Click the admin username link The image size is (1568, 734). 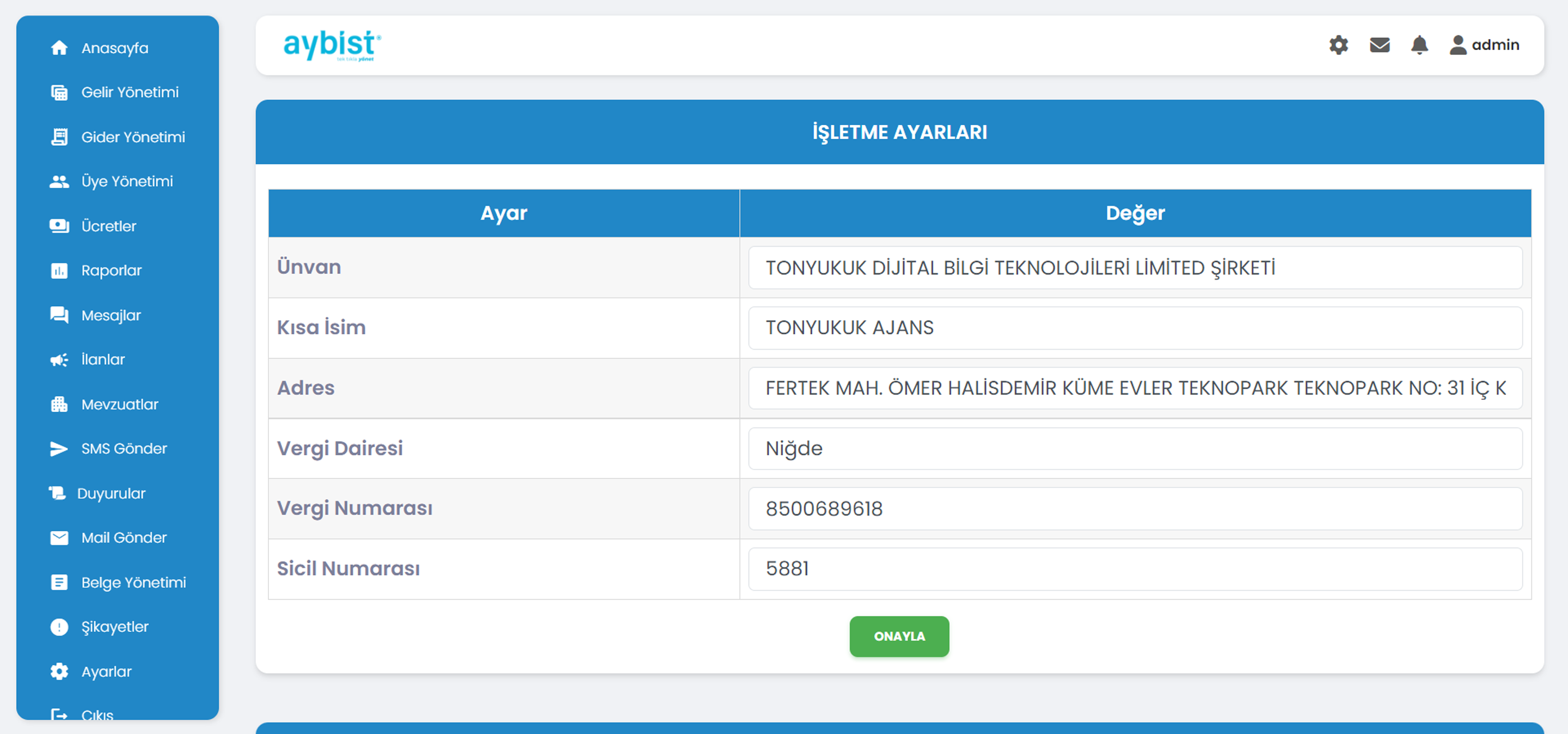point(1495,45)
